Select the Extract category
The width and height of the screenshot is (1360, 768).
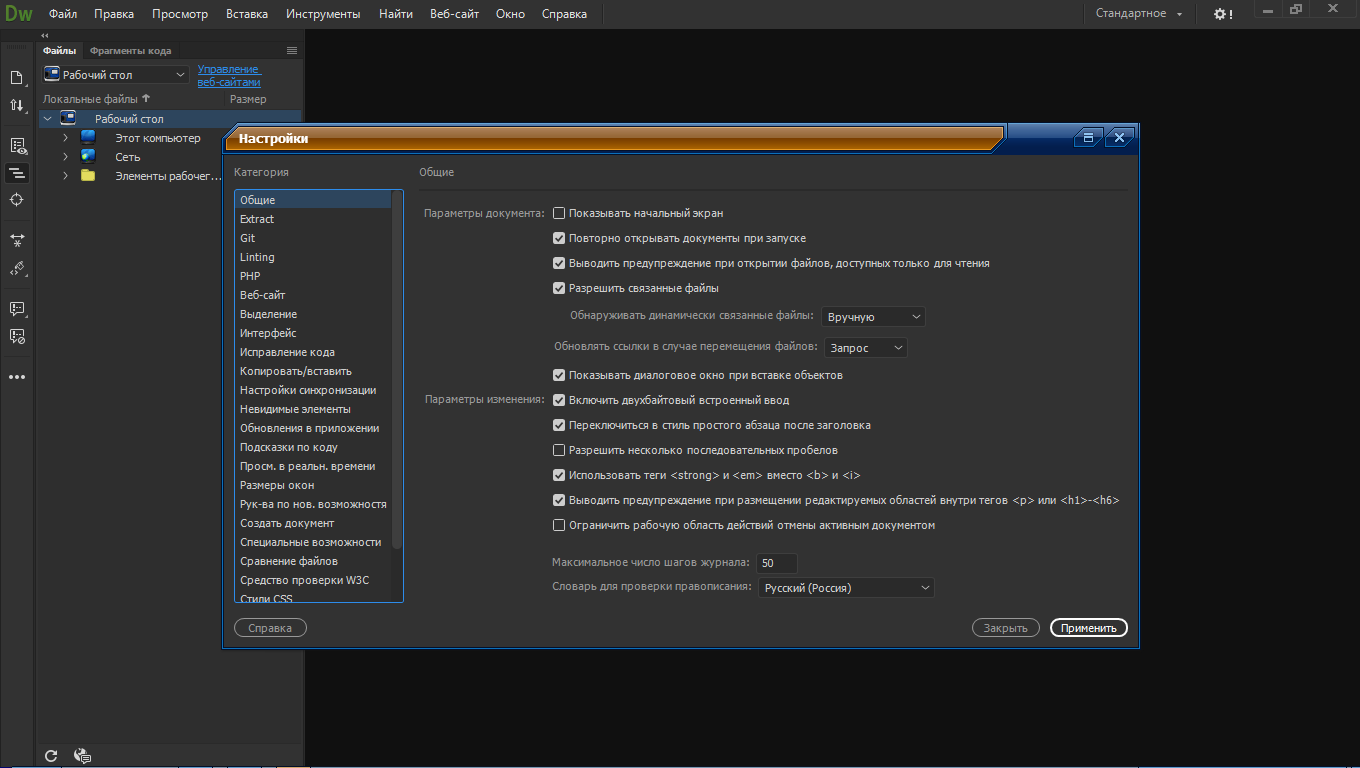click(x=313, y=219)
